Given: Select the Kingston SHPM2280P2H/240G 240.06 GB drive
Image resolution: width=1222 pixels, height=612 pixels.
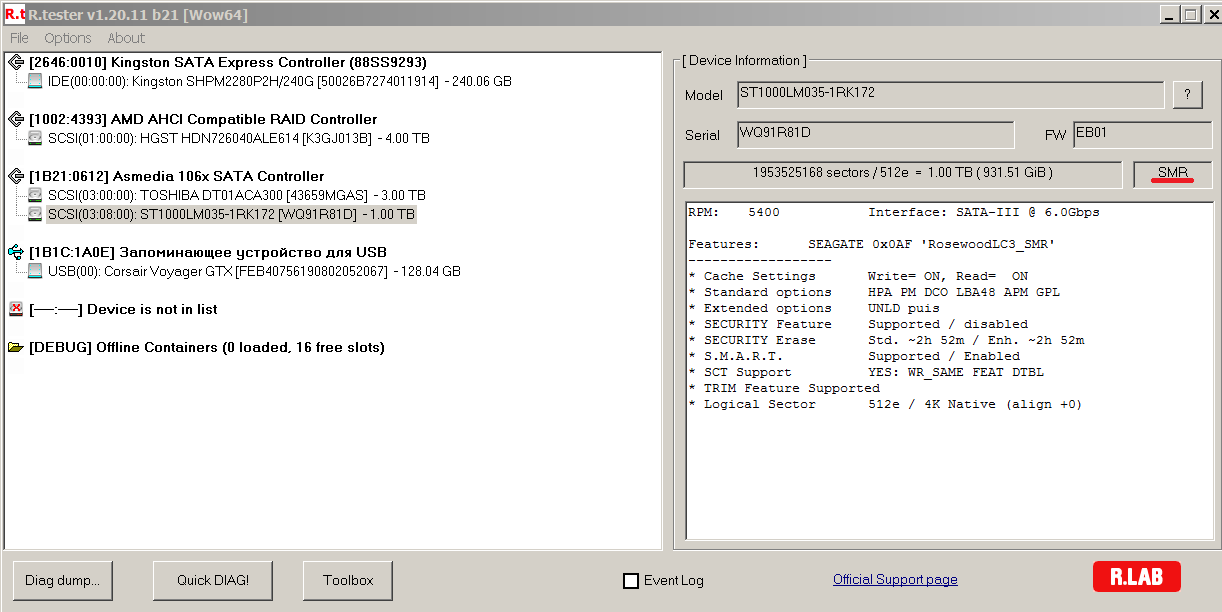Looking at the screenshot, I should [x=280, y=81].
